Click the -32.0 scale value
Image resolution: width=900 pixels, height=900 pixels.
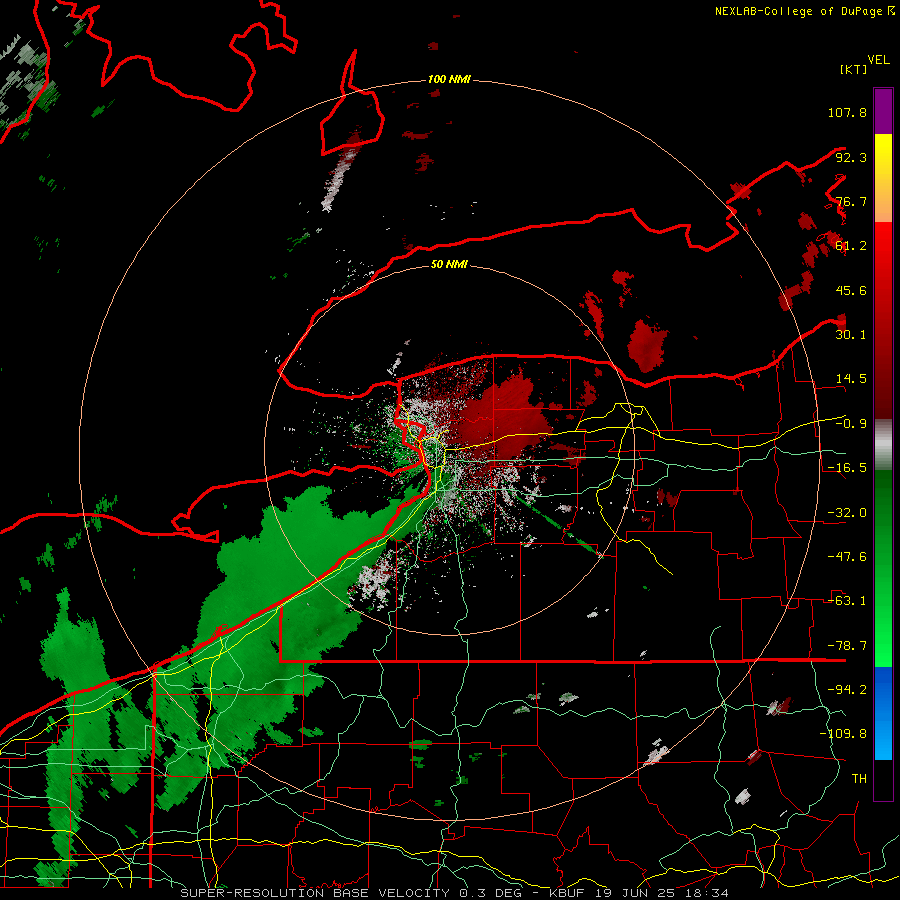tap(847, 513)
